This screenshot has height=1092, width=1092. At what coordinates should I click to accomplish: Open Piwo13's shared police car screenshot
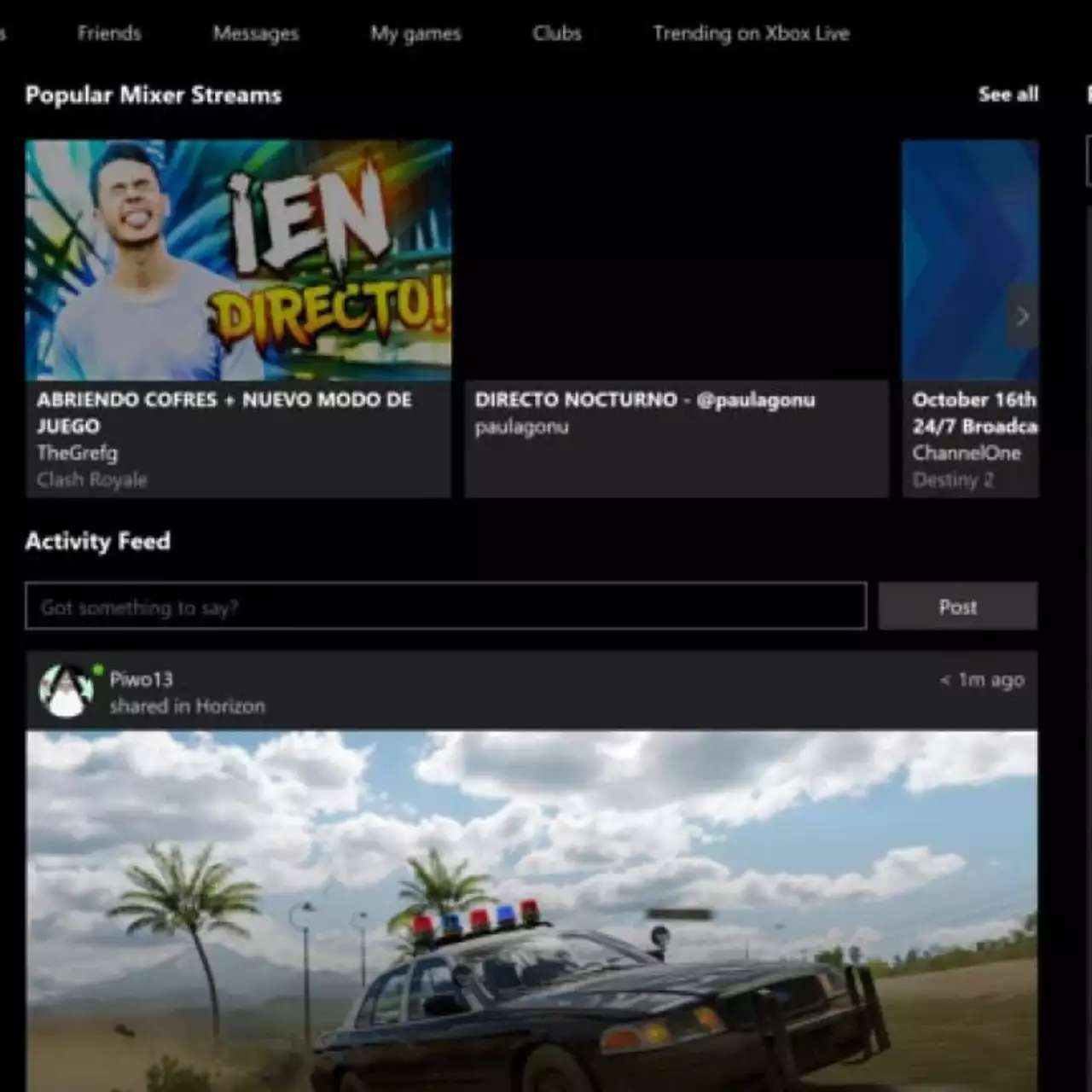tap(531, 911)
